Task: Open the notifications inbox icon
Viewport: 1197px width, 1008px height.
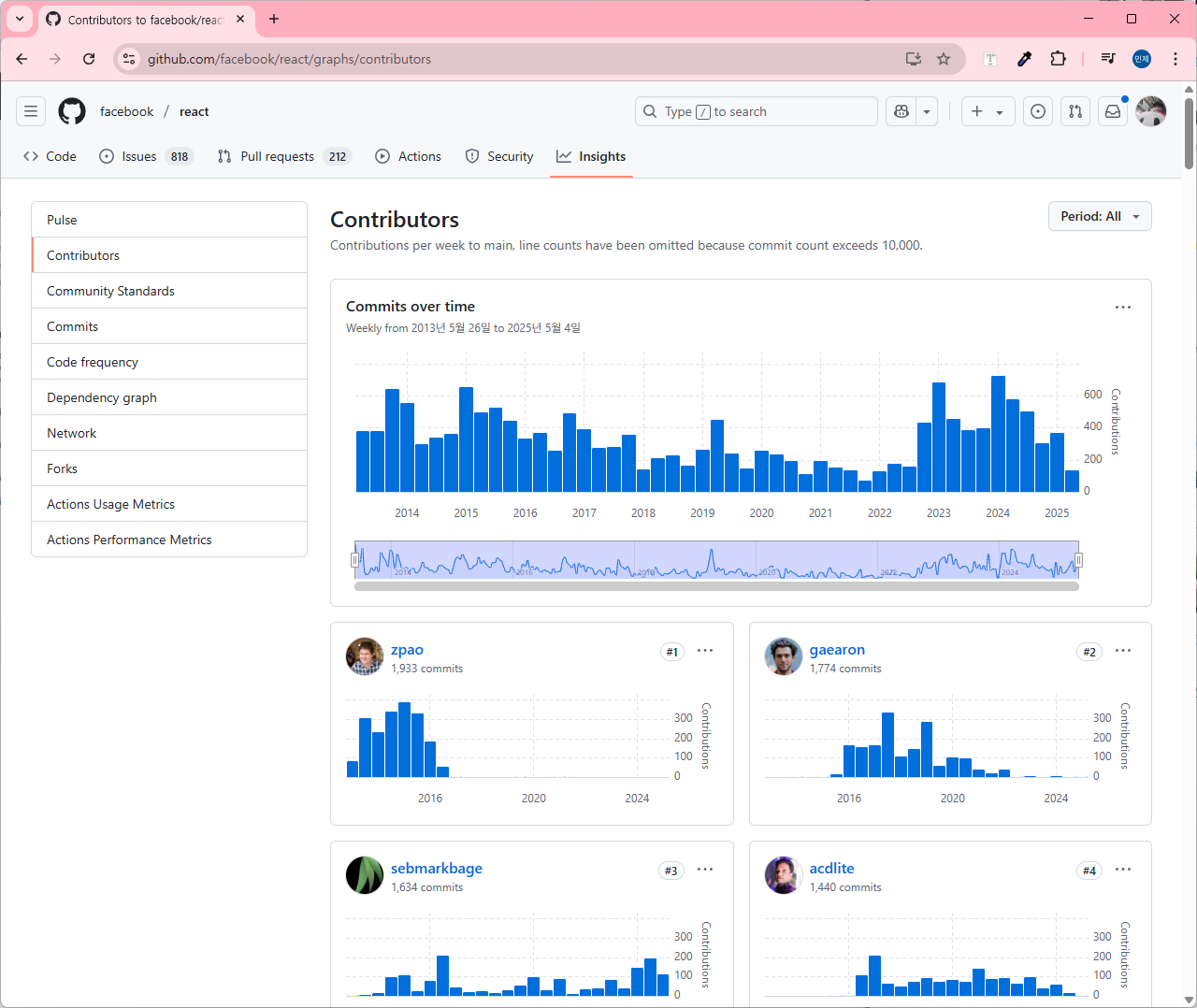Action: 1113,111
